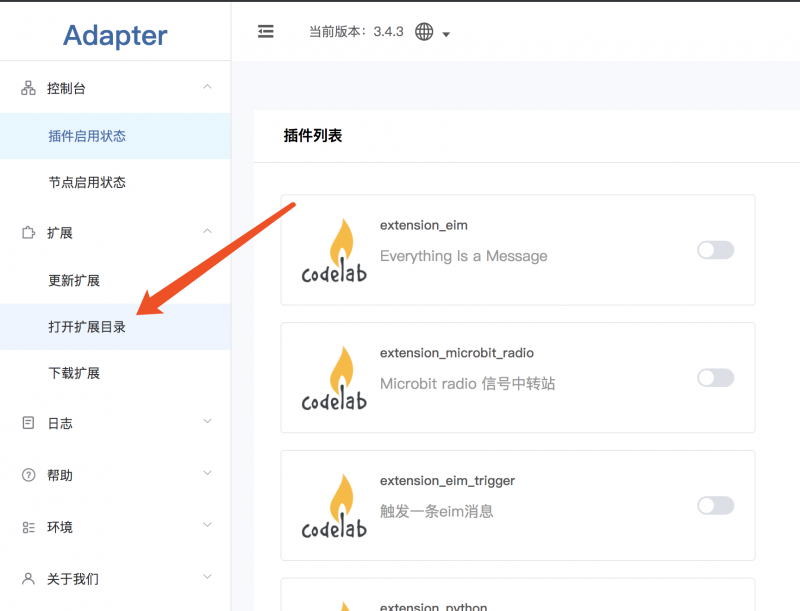Click the 帮助 question mark icon
The width and height of the screenshot is (800, 611).
(x=29, y=475)
